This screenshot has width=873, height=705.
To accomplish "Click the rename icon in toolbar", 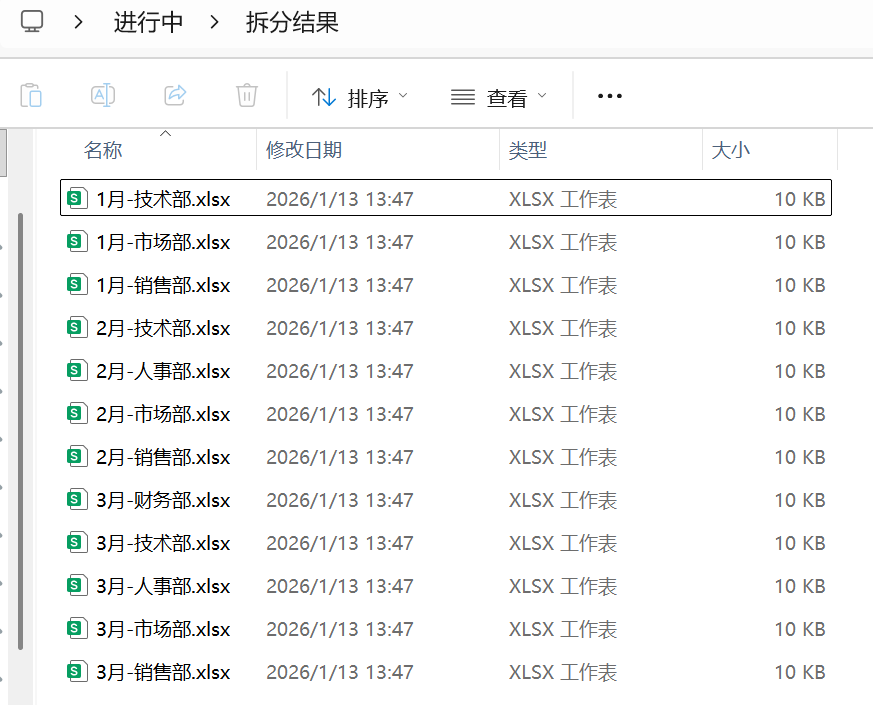I will [103, 96].
